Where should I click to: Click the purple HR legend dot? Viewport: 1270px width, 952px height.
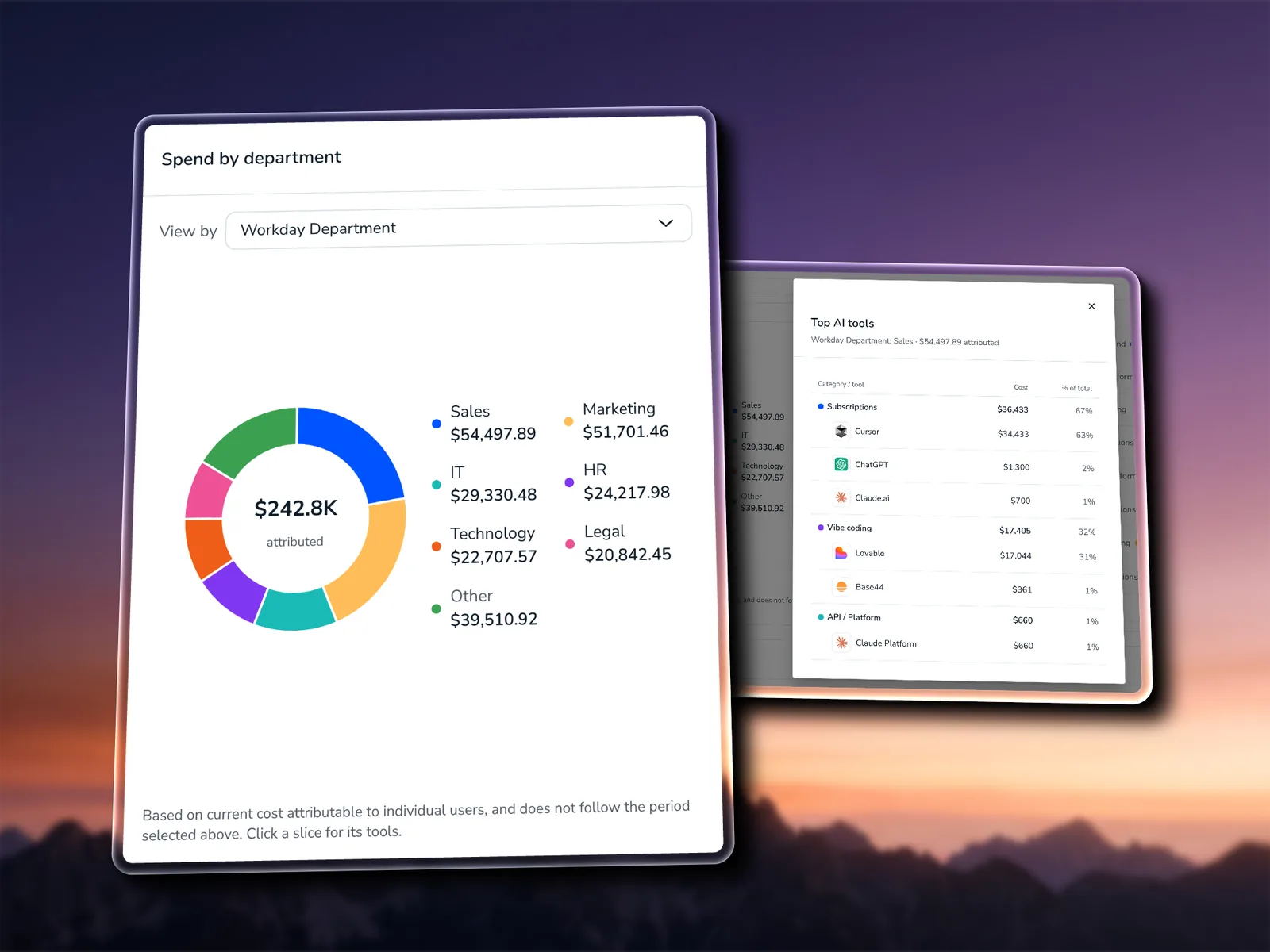coord(569,482)
